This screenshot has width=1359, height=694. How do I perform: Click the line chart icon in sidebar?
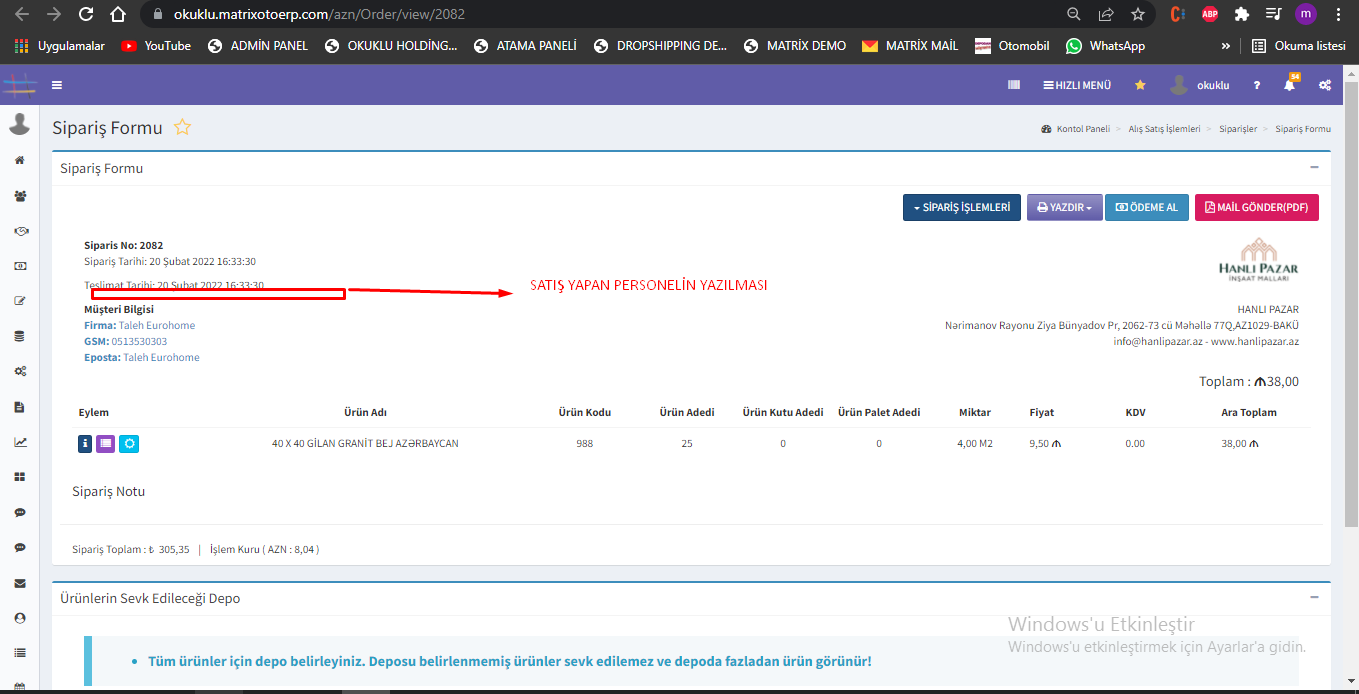pyautogui.click(x=19, y=442)
